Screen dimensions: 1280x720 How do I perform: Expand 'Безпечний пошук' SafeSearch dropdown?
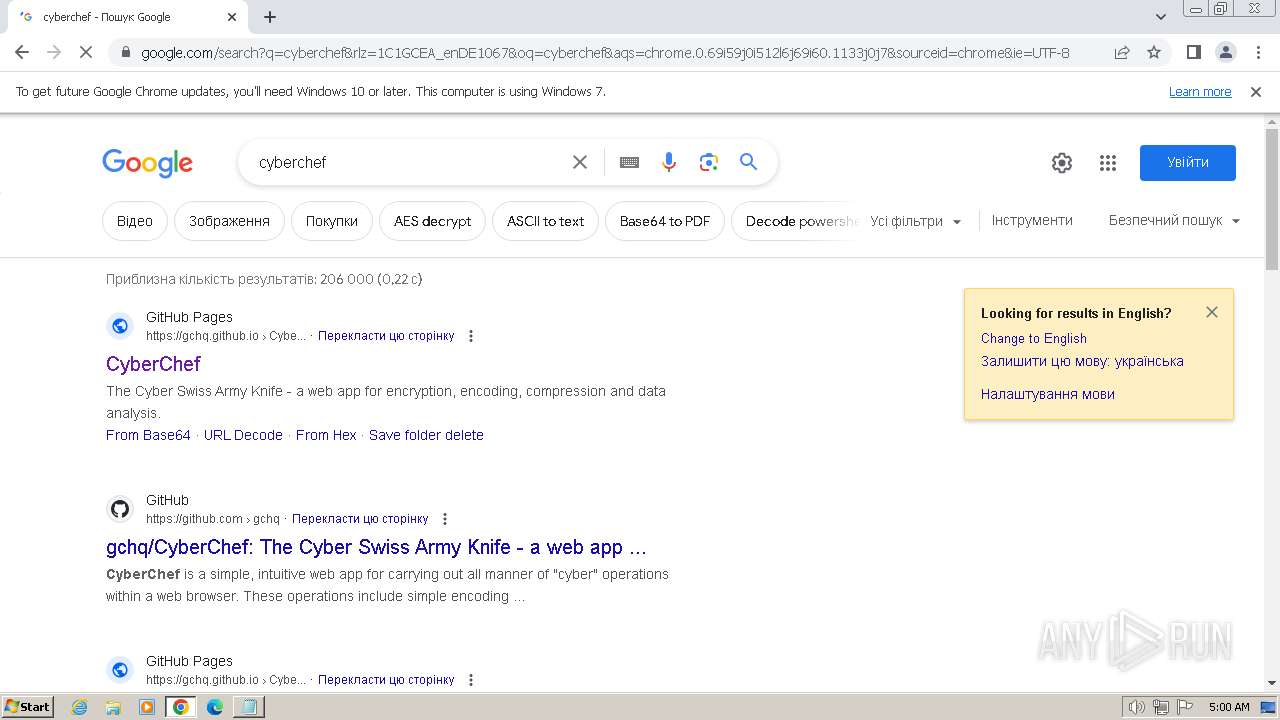pos(1174,220)
